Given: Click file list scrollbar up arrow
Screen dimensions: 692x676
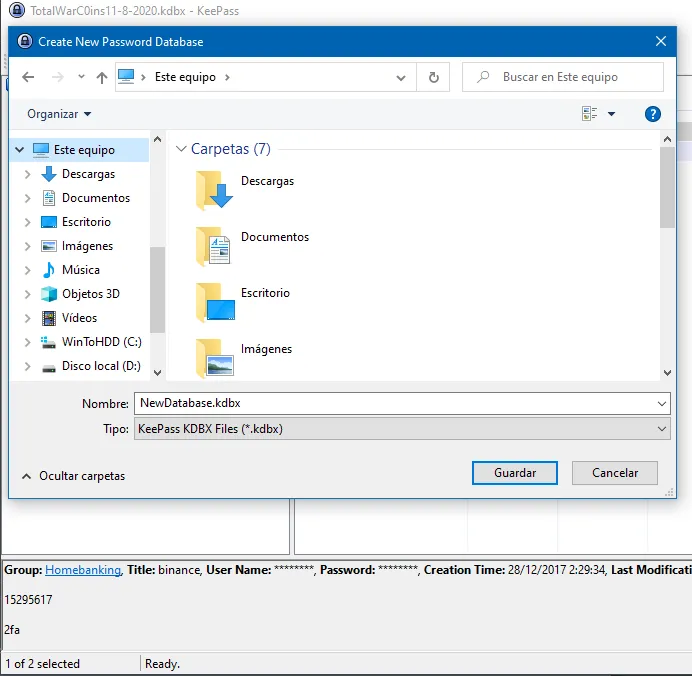Looking at the screenshot, I should (x=667, y=139).
